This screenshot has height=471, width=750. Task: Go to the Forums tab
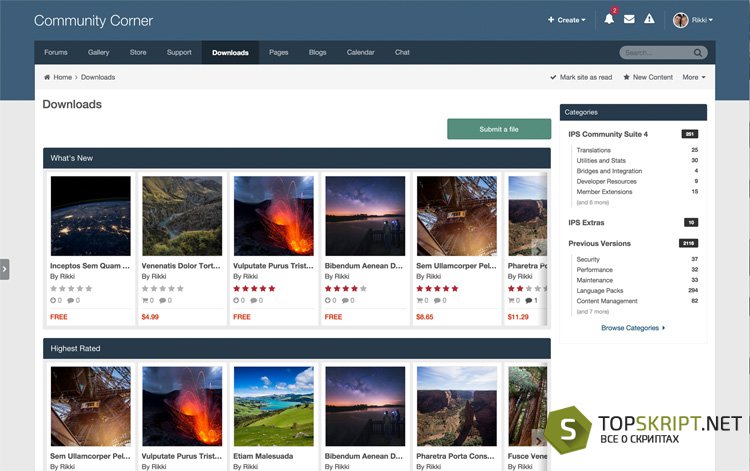56,52
